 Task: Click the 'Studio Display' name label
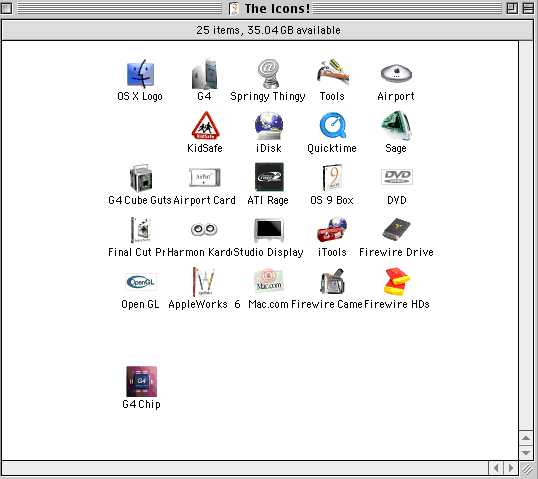(x=268, y=252)
